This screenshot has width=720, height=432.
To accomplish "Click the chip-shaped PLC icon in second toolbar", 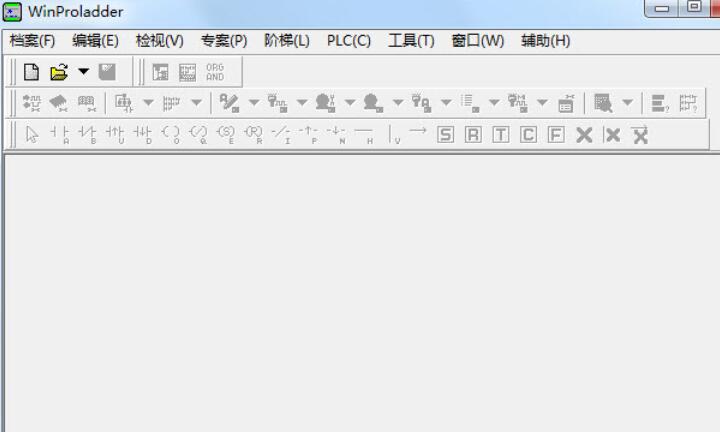I will (x=59, y=103).
